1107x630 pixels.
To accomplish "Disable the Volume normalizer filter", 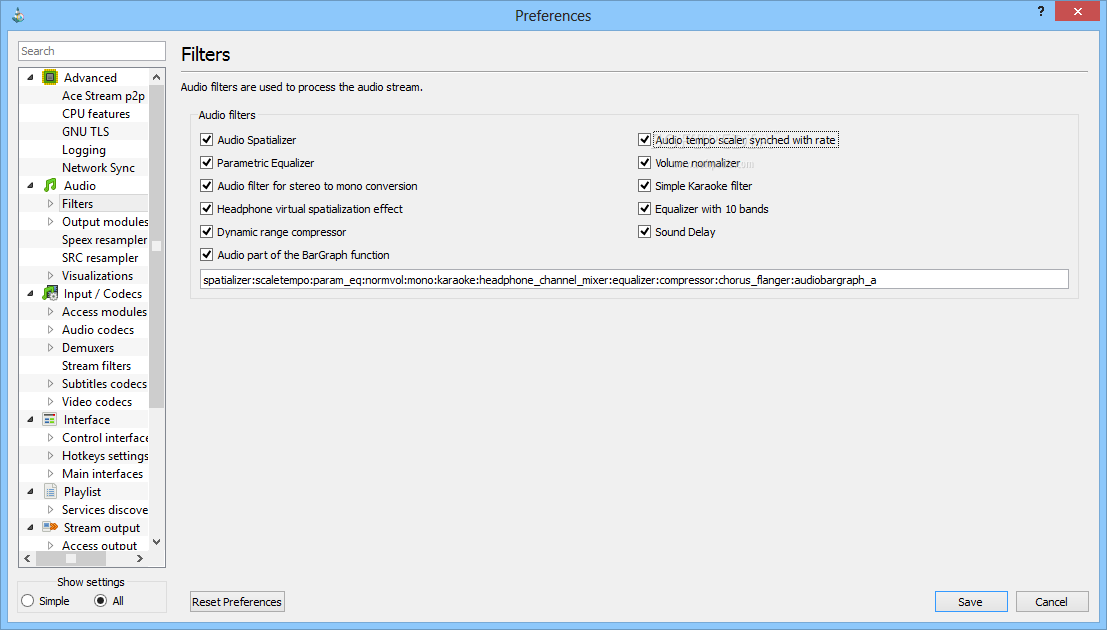I will coord(645,162).
